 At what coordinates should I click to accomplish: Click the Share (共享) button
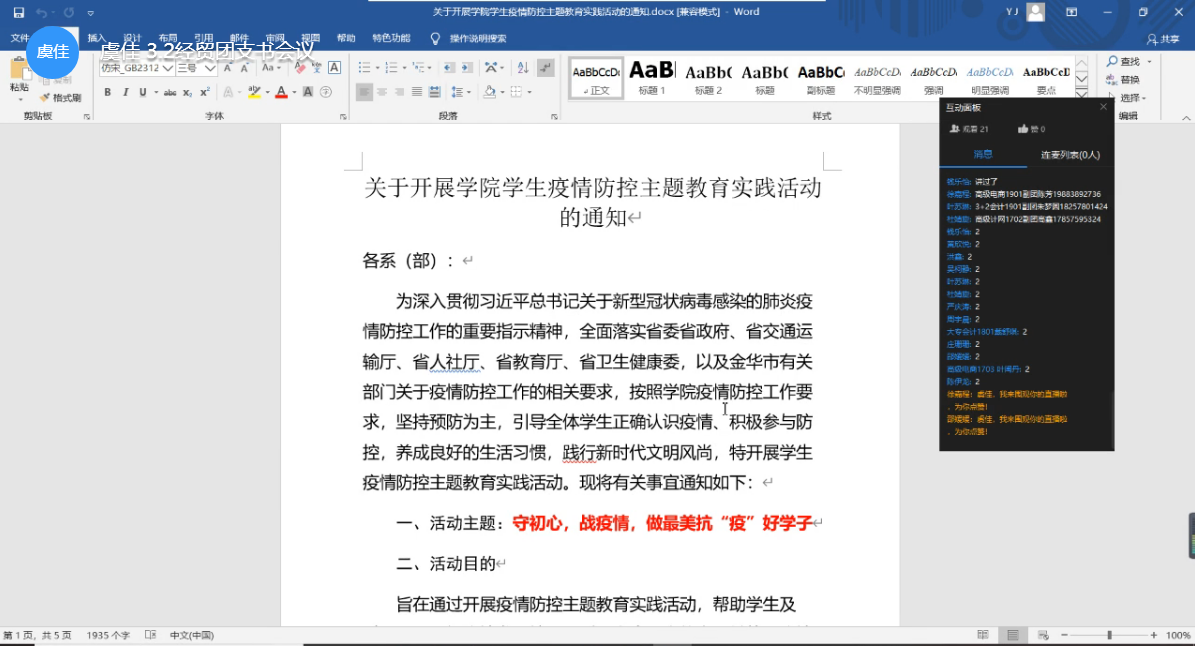click(x=1163, y=38)
